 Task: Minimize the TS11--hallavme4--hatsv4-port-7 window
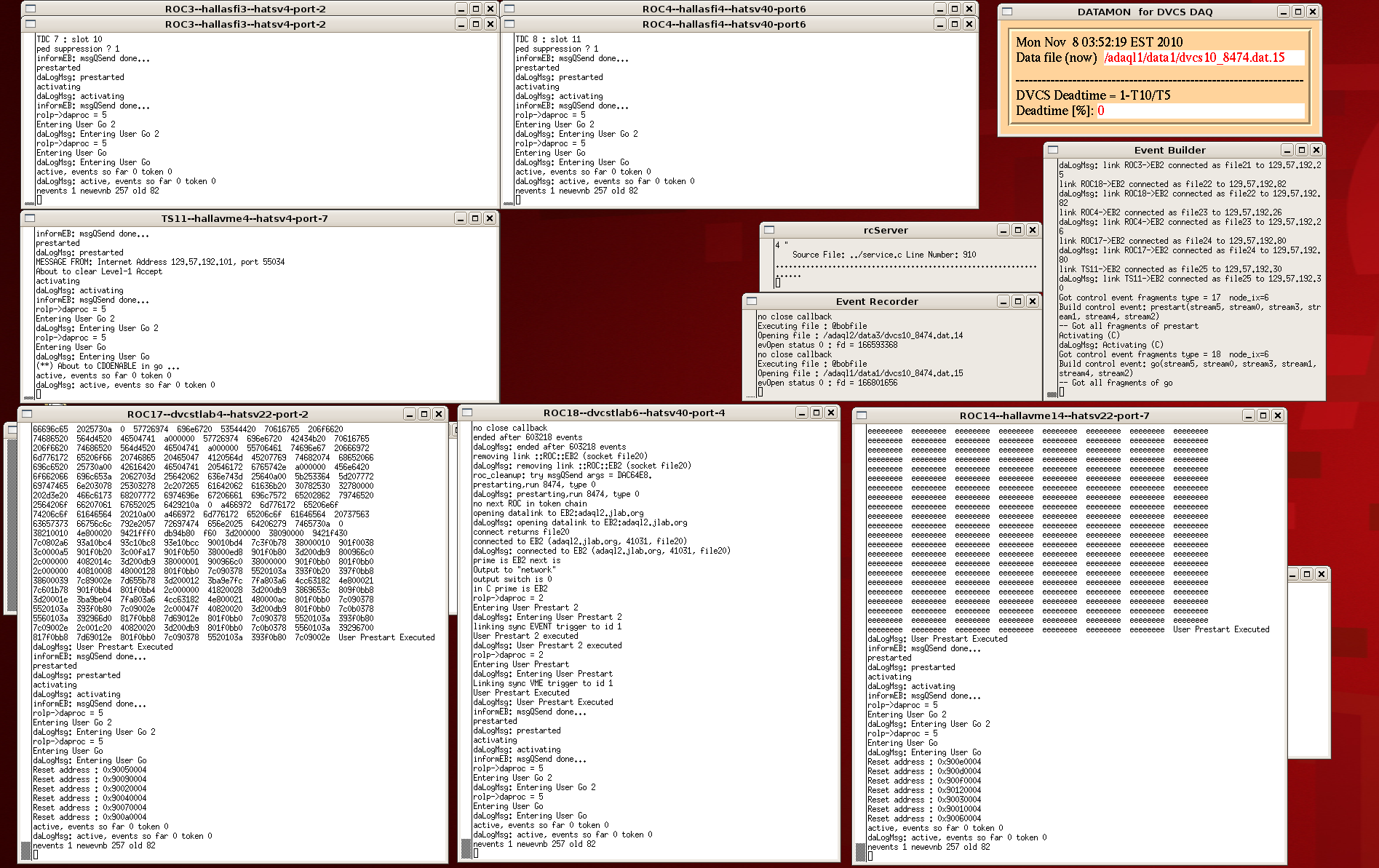coord(461,218)
